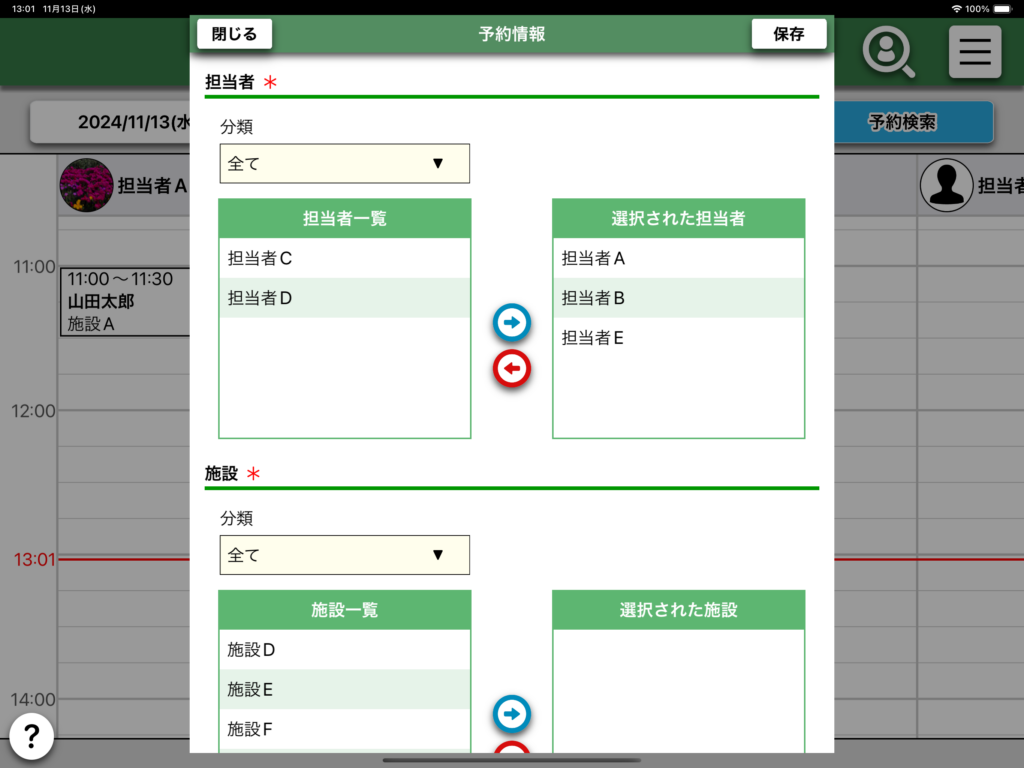1024x768 pixels.
Task: Select 施設E in the facility list
Action: point(344,690)
